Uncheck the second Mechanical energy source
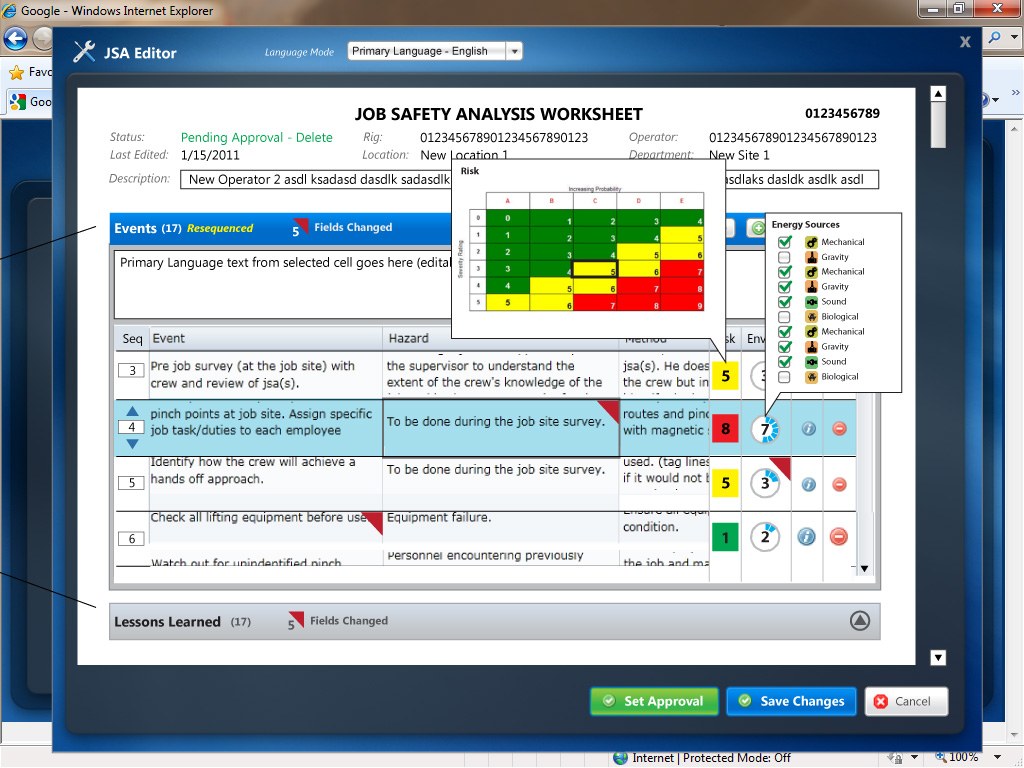Viewport: 1024px width, 768px height. point(784,272)
